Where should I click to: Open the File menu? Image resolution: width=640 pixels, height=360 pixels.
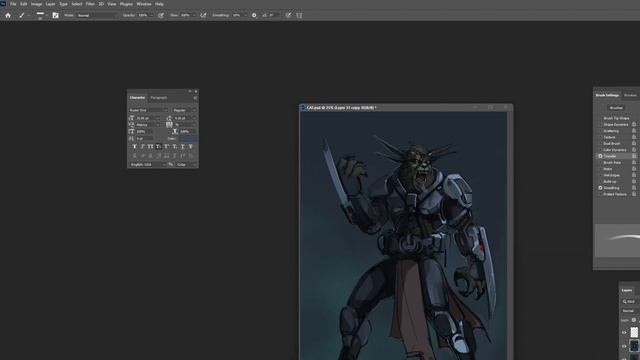coord(13,4)
